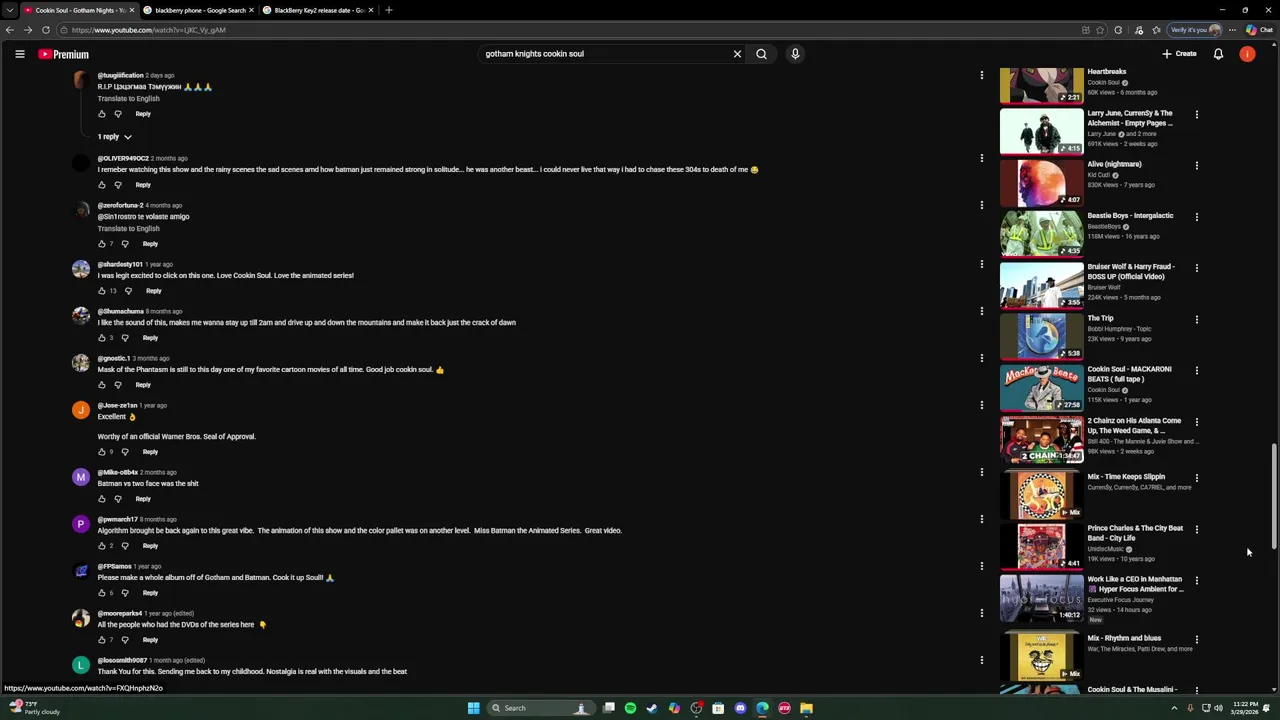This screenshot has height=720, width=1280.
Task: Open options for Beastie Boys Intergalactic video
Action: click(1196, 216)
